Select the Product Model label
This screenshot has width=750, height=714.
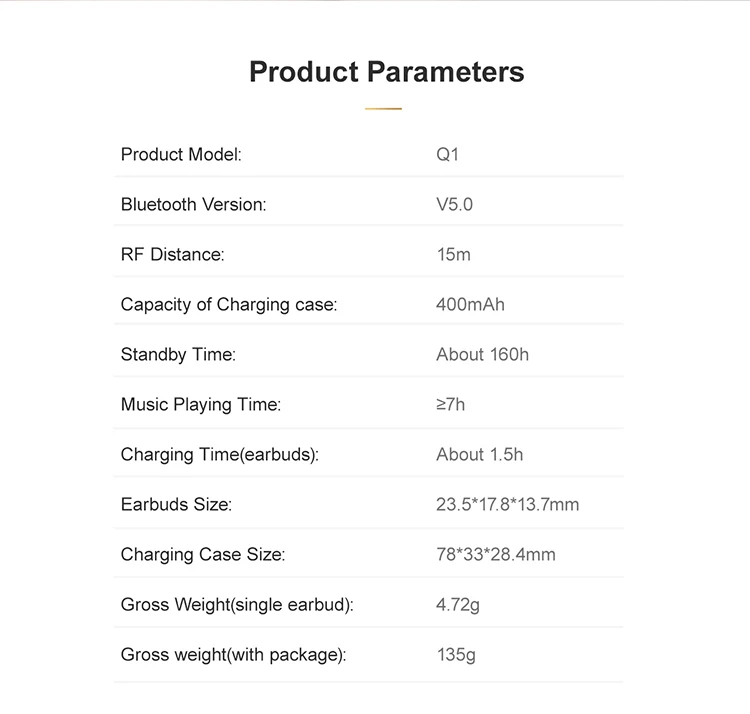[181, 154]
